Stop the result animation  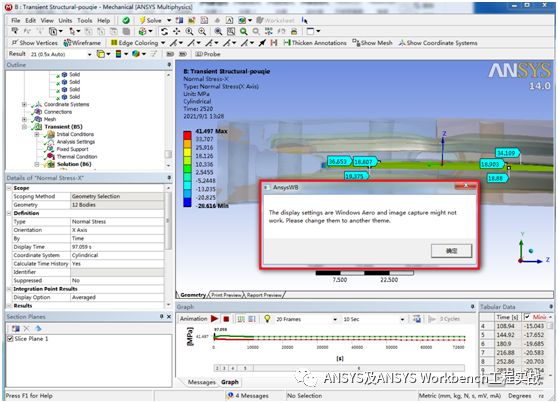226,319
